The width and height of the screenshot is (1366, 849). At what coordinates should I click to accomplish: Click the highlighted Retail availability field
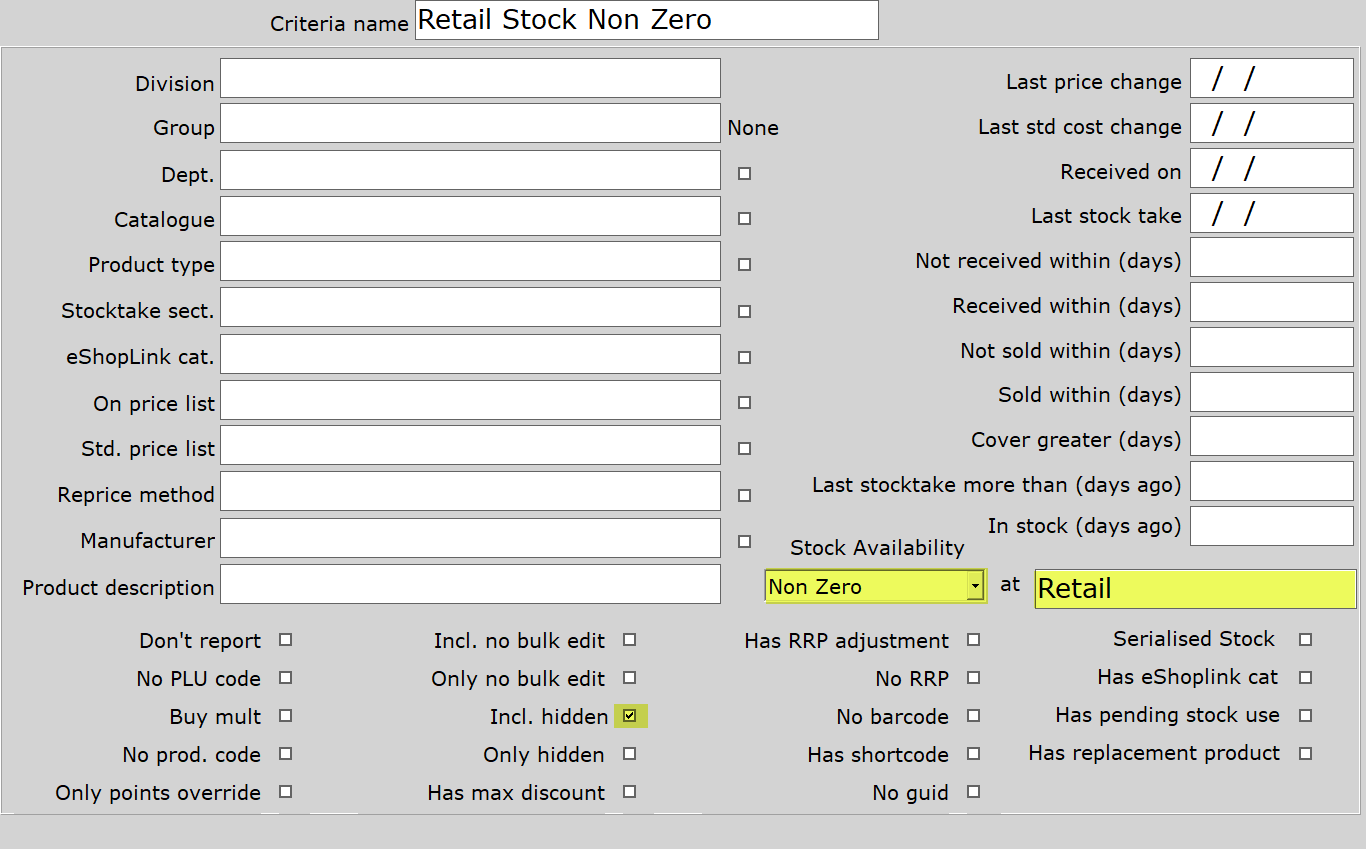coord(1194,589)
